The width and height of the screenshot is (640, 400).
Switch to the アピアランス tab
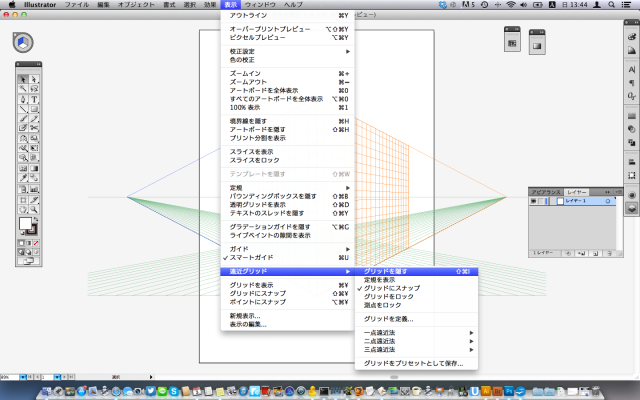click(545, 192)
